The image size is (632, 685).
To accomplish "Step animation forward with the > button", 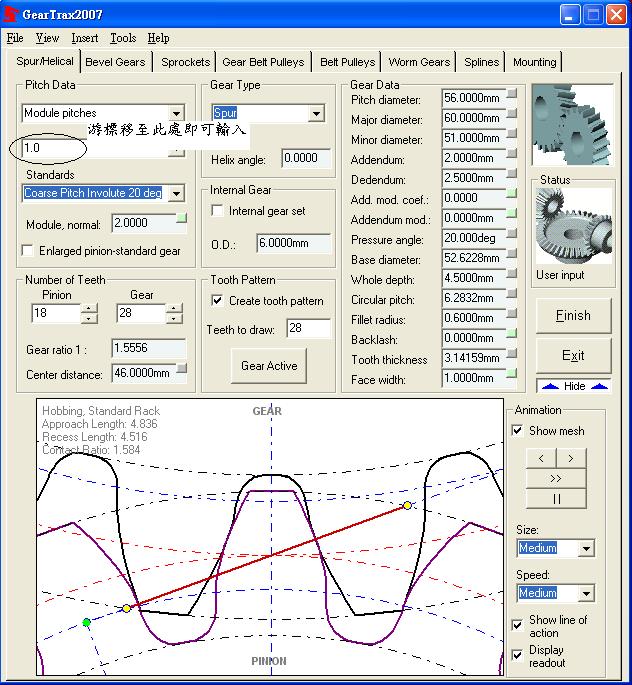I will 571,458.
